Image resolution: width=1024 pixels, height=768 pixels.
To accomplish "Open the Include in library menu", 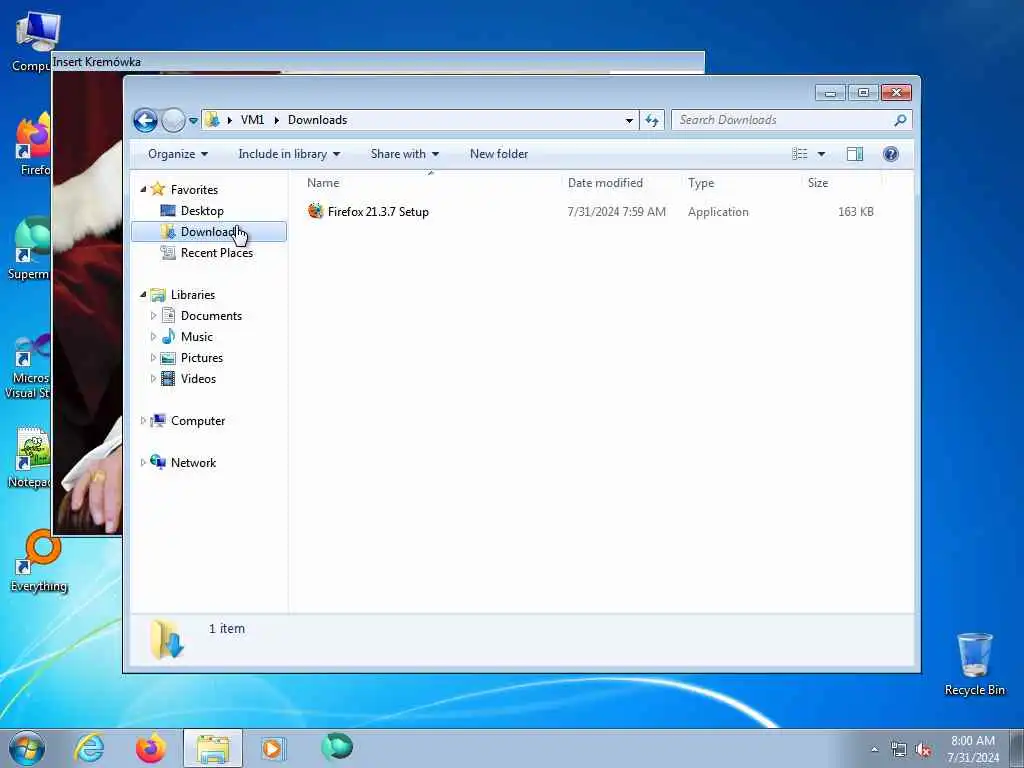I will point(289,154).
